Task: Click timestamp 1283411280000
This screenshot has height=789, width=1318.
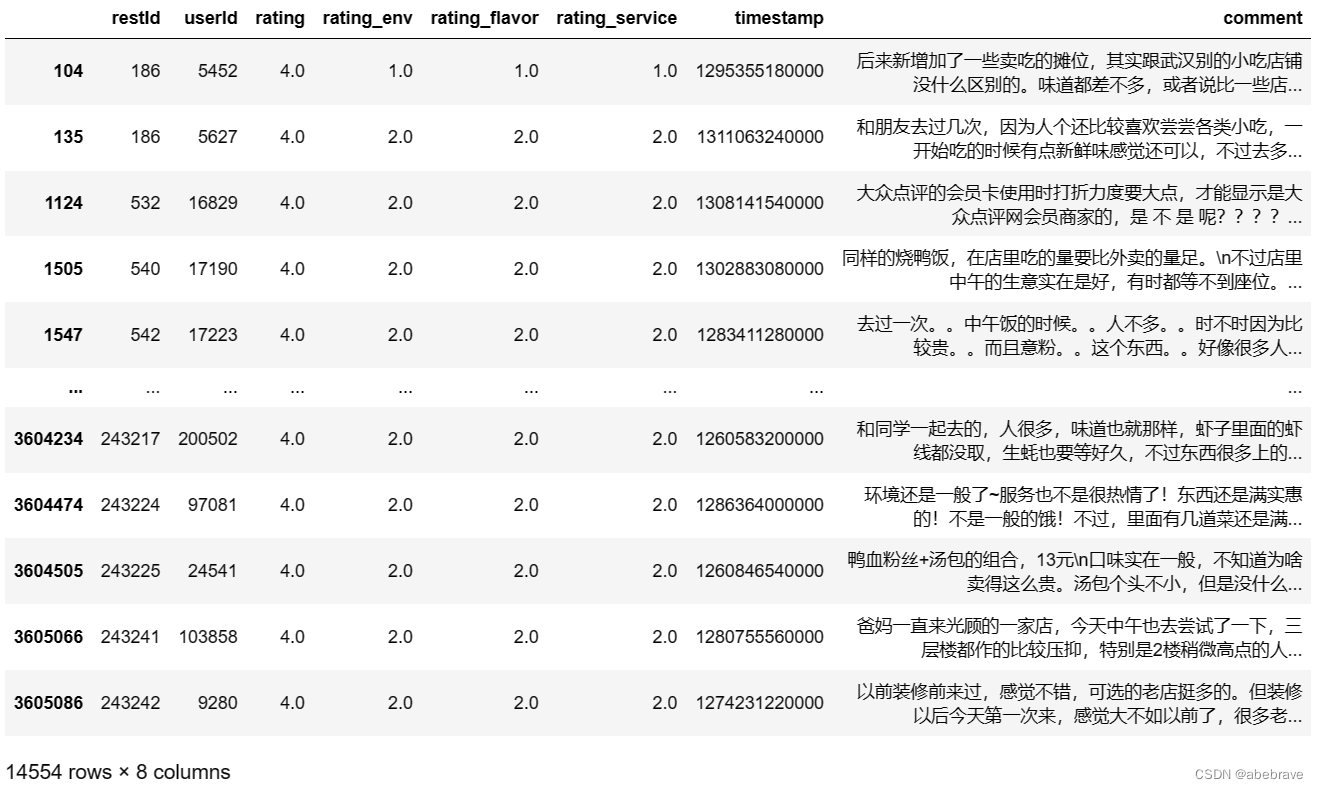Action: click(760, 335)
